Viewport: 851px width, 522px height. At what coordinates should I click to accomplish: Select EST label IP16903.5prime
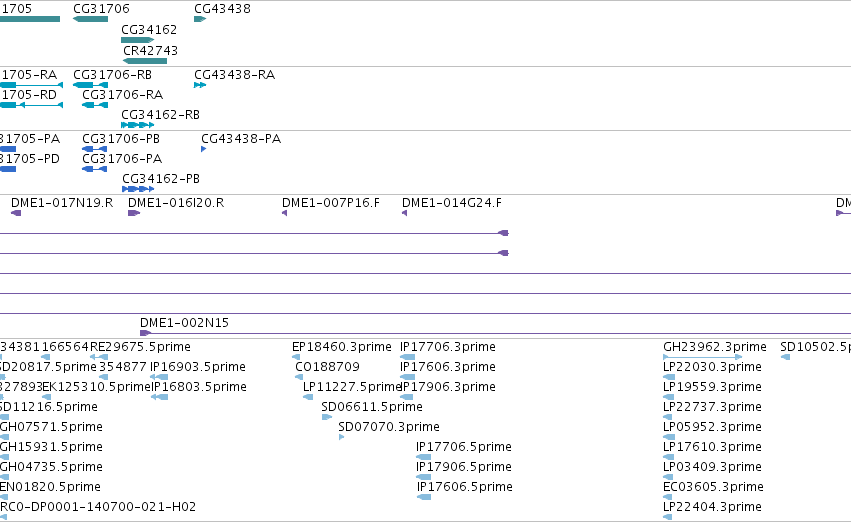[x=198, y=366]
